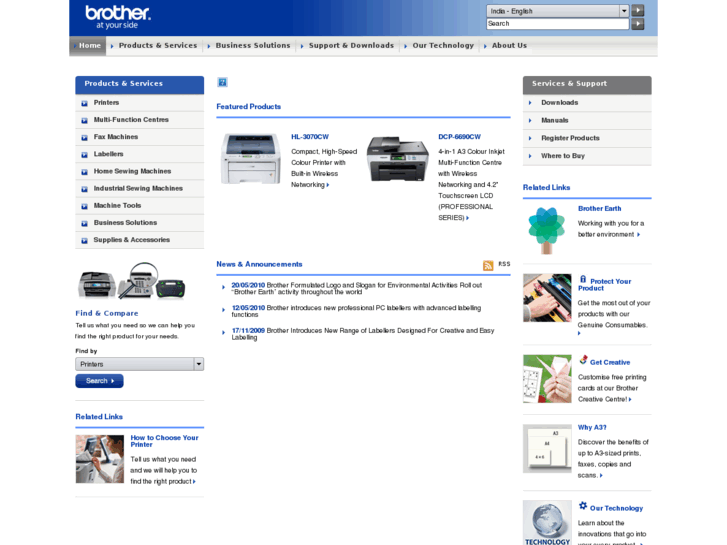Open the 17/11/2009 news item

coord(363,334)
